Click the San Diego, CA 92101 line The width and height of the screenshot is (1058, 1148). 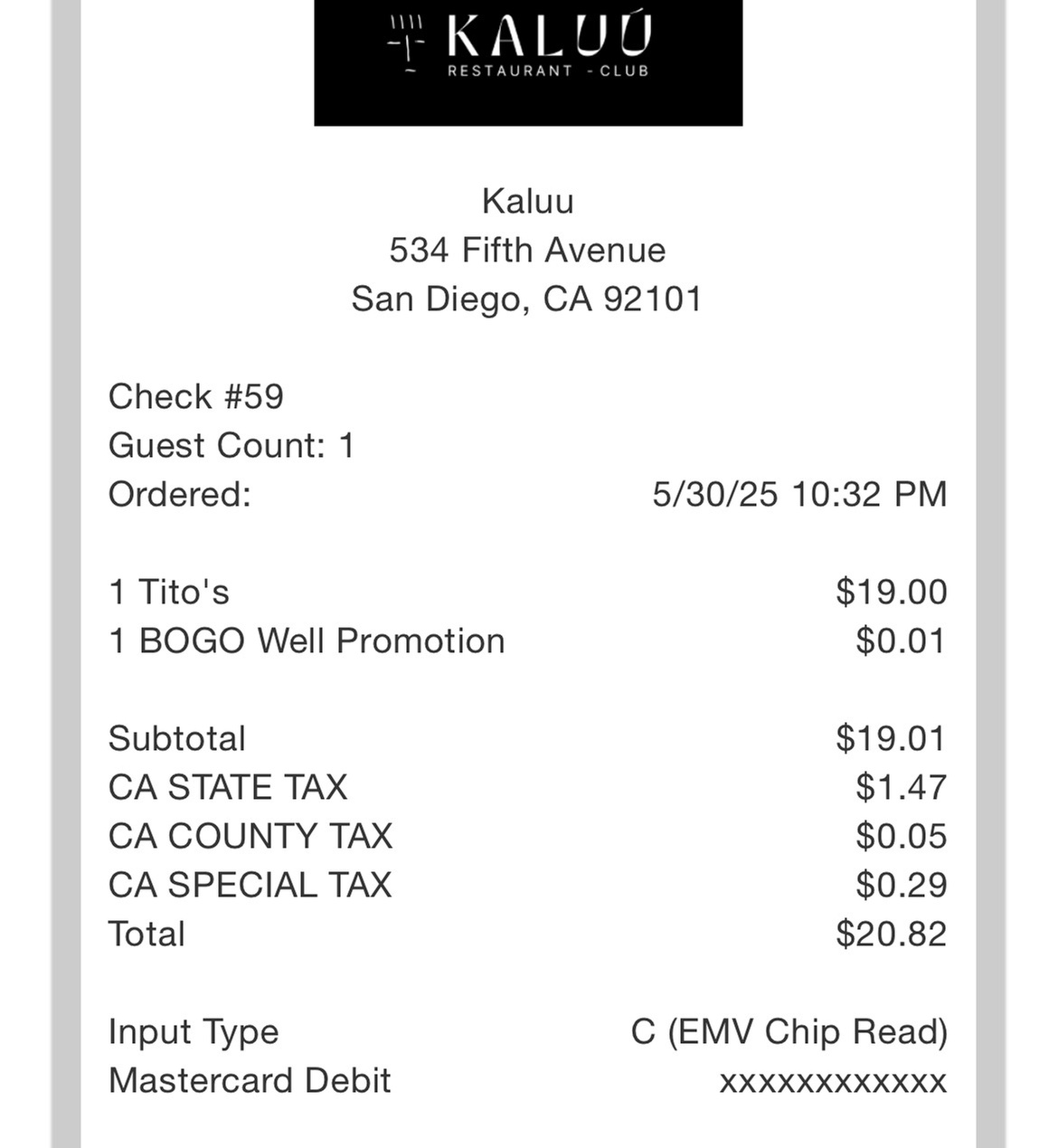(x=528, y=299)
